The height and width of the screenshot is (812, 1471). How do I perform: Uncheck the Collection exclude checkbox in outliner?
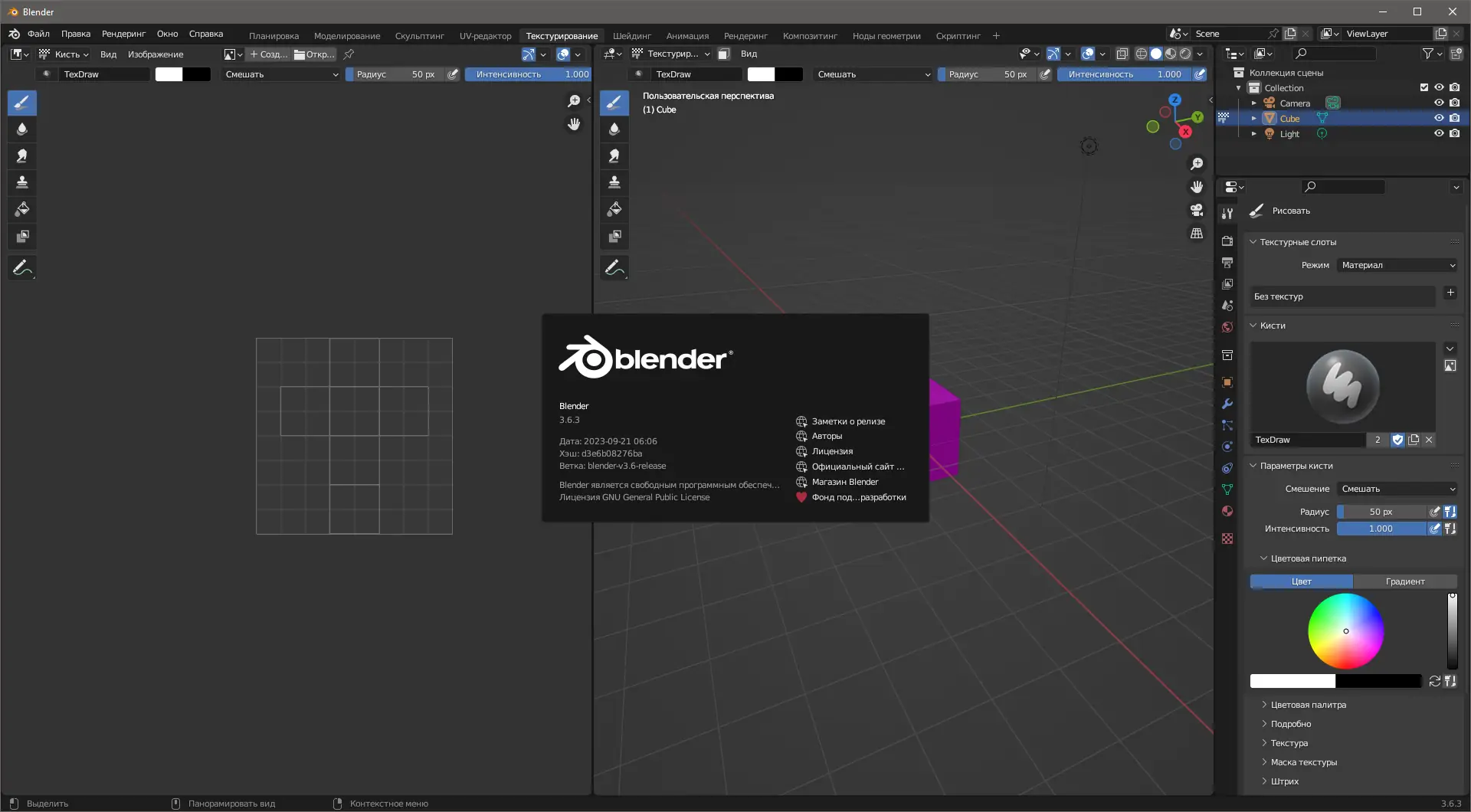[x=1424, y=88]
